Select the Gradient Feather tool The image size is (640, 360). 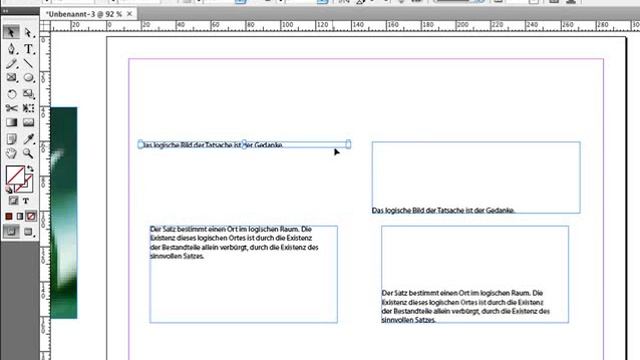(28, 122)
